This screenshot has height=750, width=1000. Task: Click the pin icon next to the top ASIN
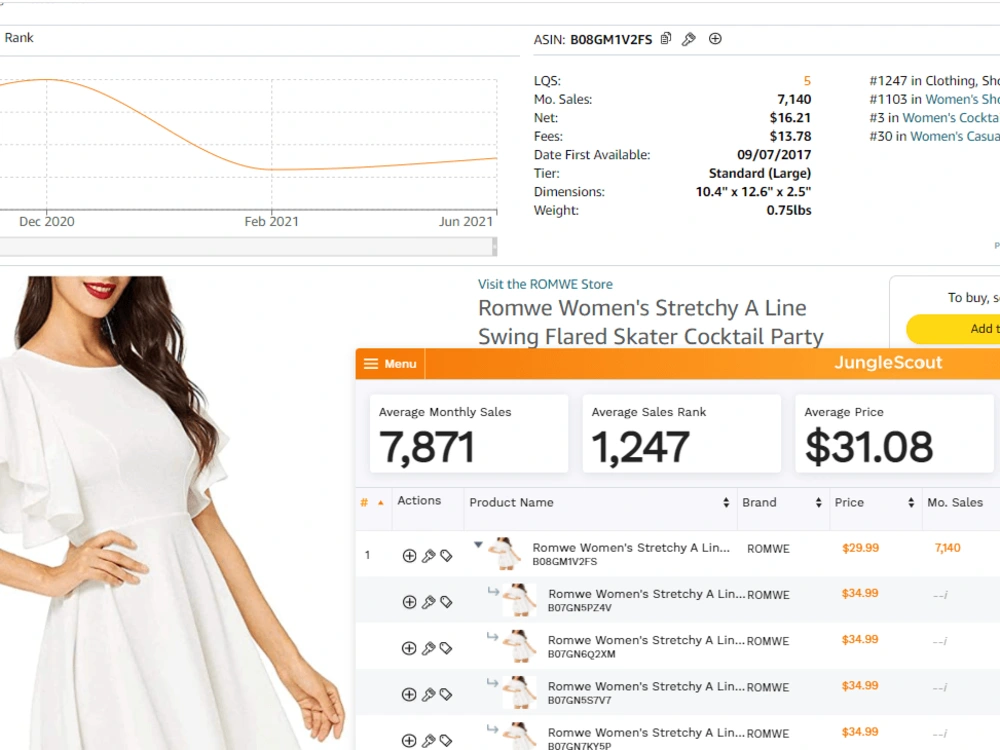coord(689,39)
